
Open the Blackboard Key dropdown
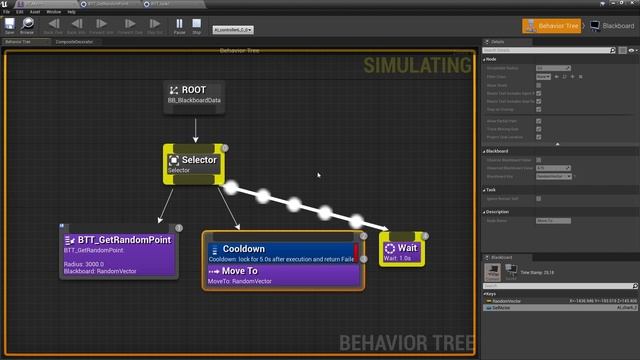coord(553,176)
